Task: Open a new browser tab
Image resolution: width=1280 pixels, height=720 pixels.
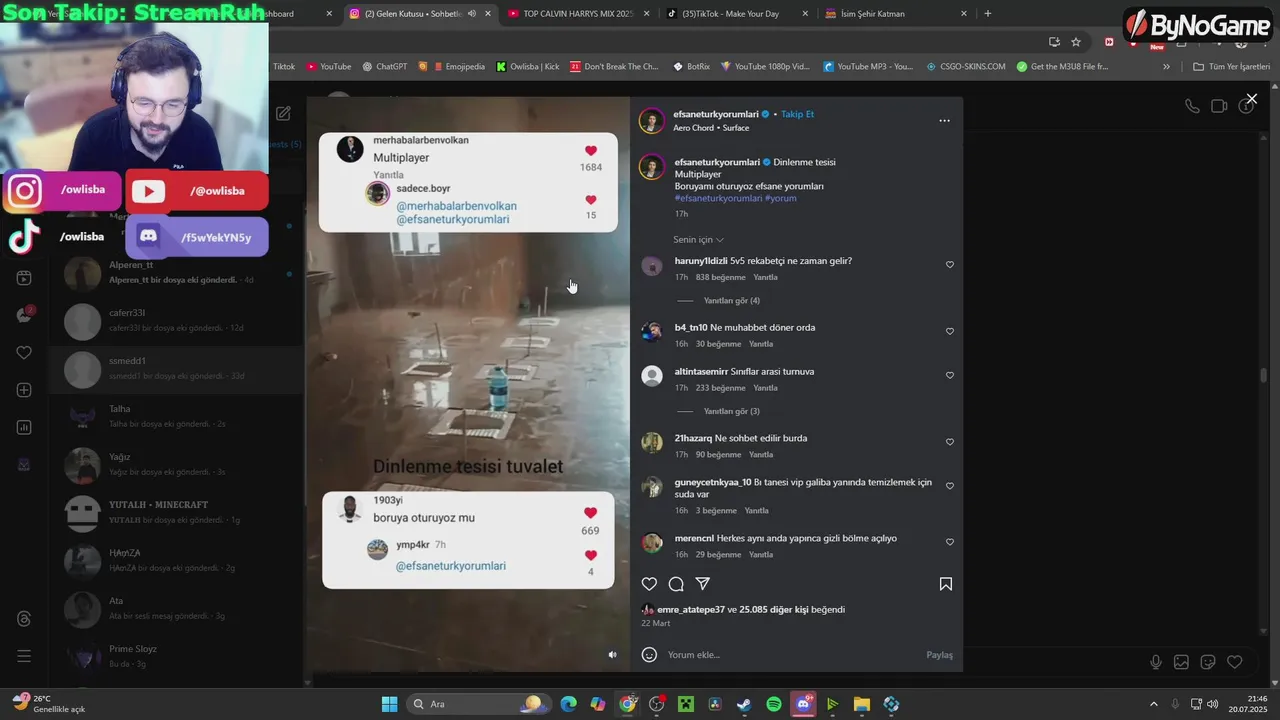Action: (x=988, y=14)
